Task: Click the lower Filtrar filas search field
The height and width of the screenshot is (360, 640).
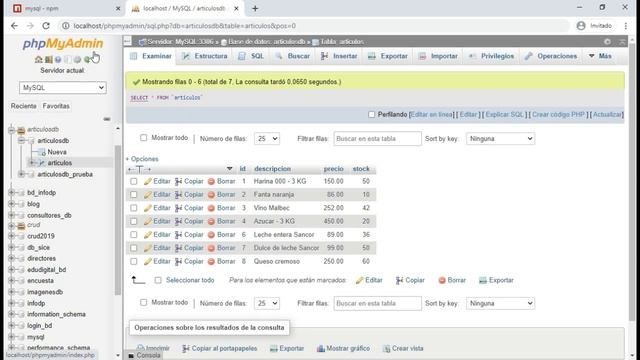Action: coord(378,303)
